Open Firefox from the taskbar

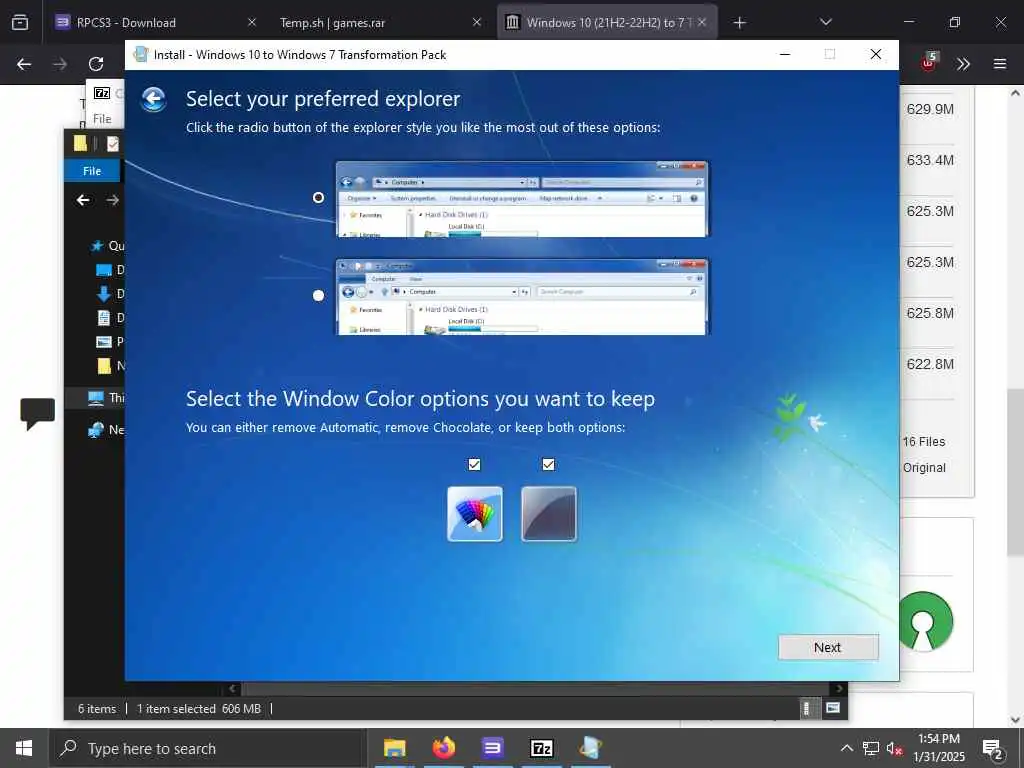[443, 748]
